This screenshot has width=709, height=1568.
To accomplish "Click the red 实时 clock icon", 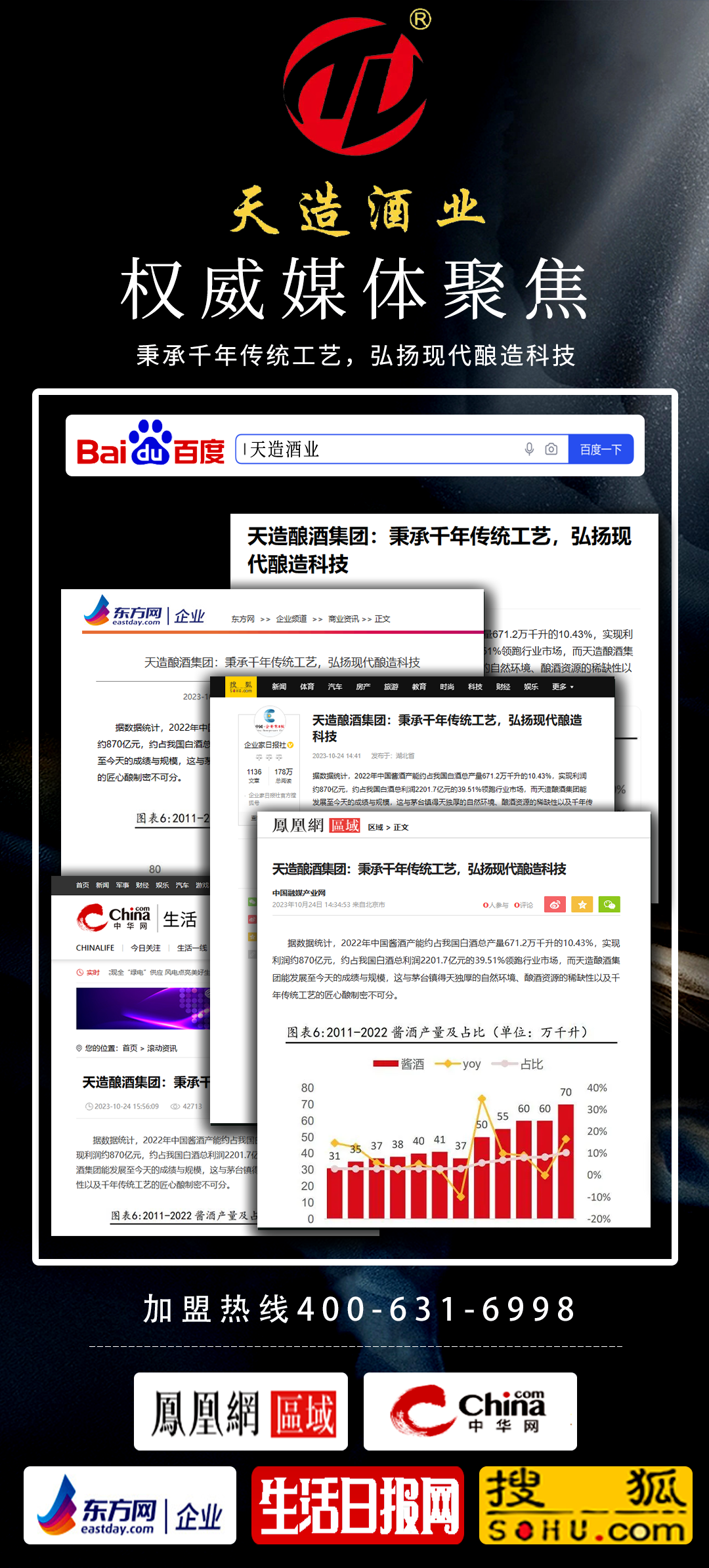I will (x=80, y=972).
